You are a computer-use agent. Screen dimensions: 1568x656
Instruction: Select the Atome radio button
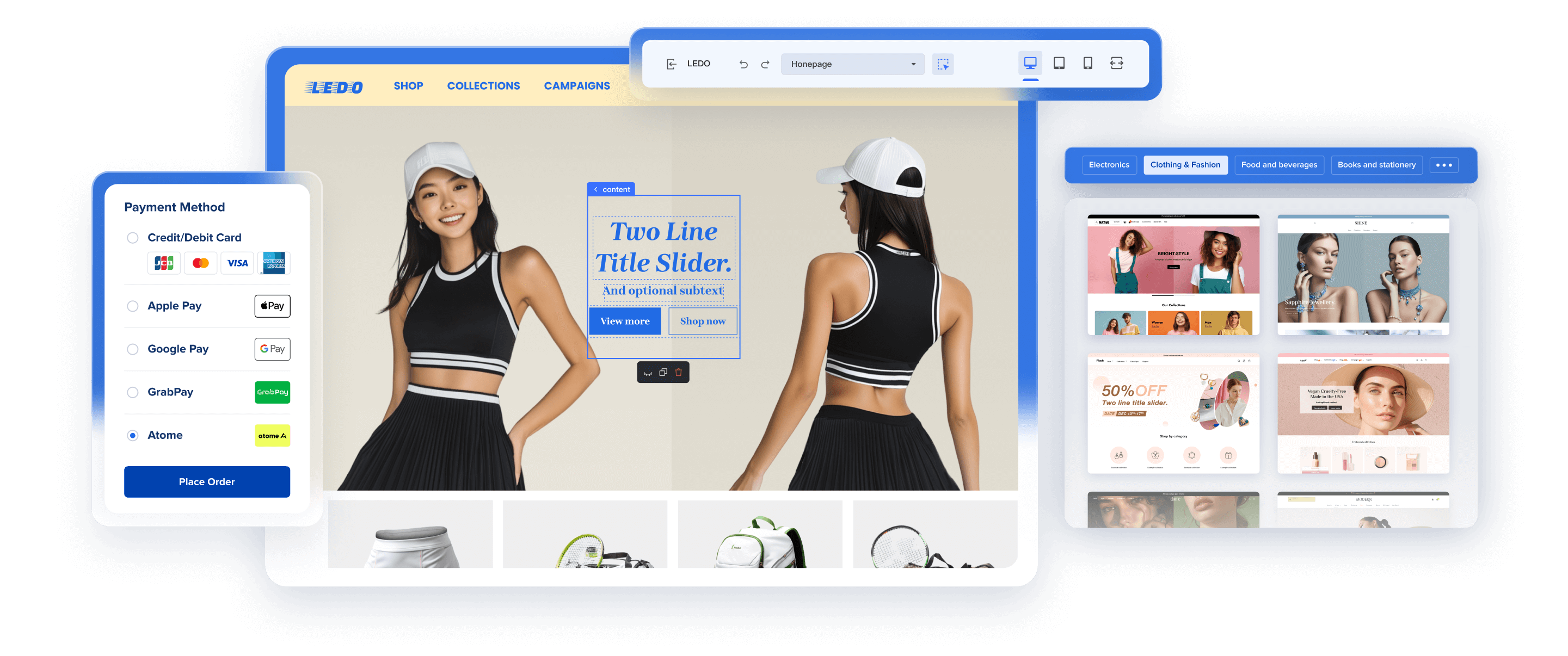click(x=131, y=435)
